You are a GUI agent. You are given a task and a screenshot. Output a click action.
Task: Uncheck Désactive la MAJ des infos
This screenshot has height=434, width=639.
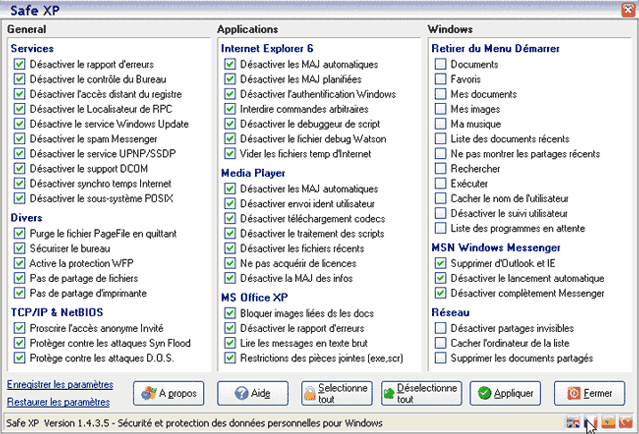click(230, 278)
